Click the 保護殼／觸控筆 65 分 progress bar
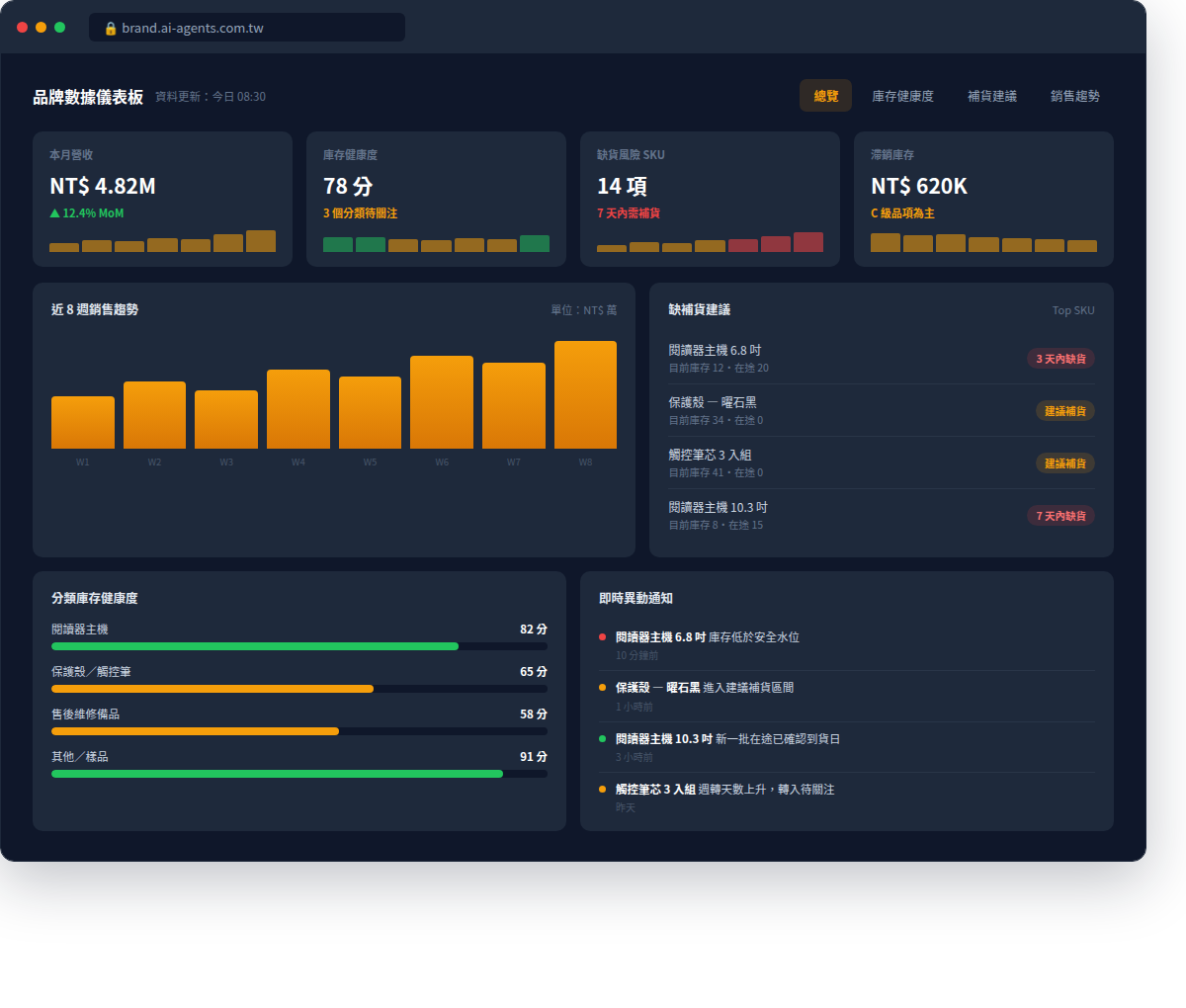 (x=299, y=689)
